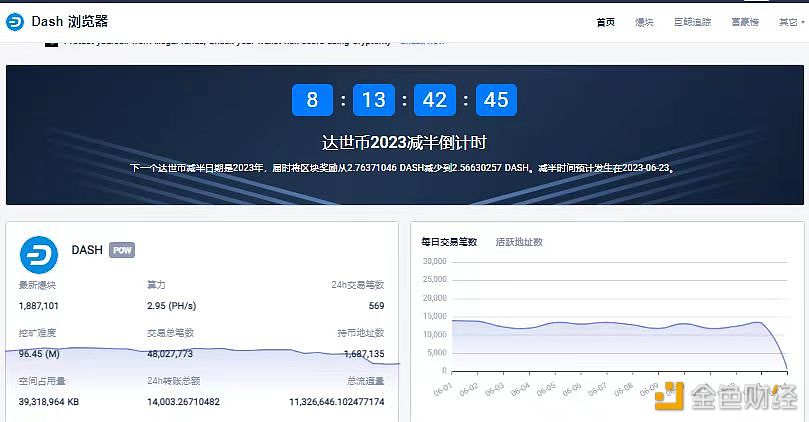The image size is (809, 422).
Task: Click the 持币地址数 label
Action: tap(361, 333)
